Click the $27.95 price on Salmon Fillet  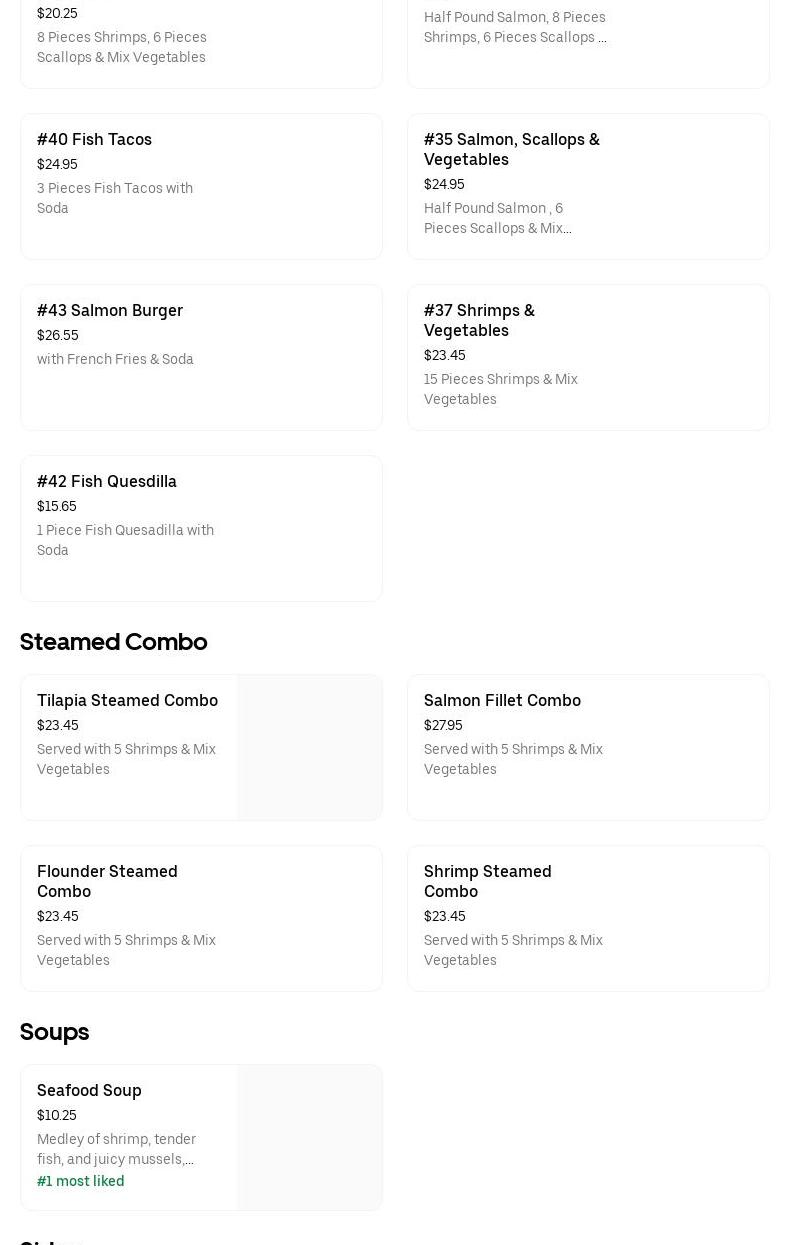pos(443,726)
